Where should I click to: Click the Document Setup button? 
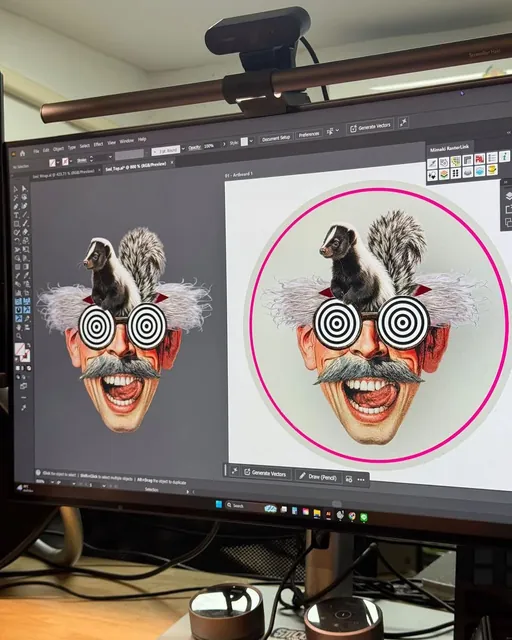pyautogui.click(x=275, y=139)
